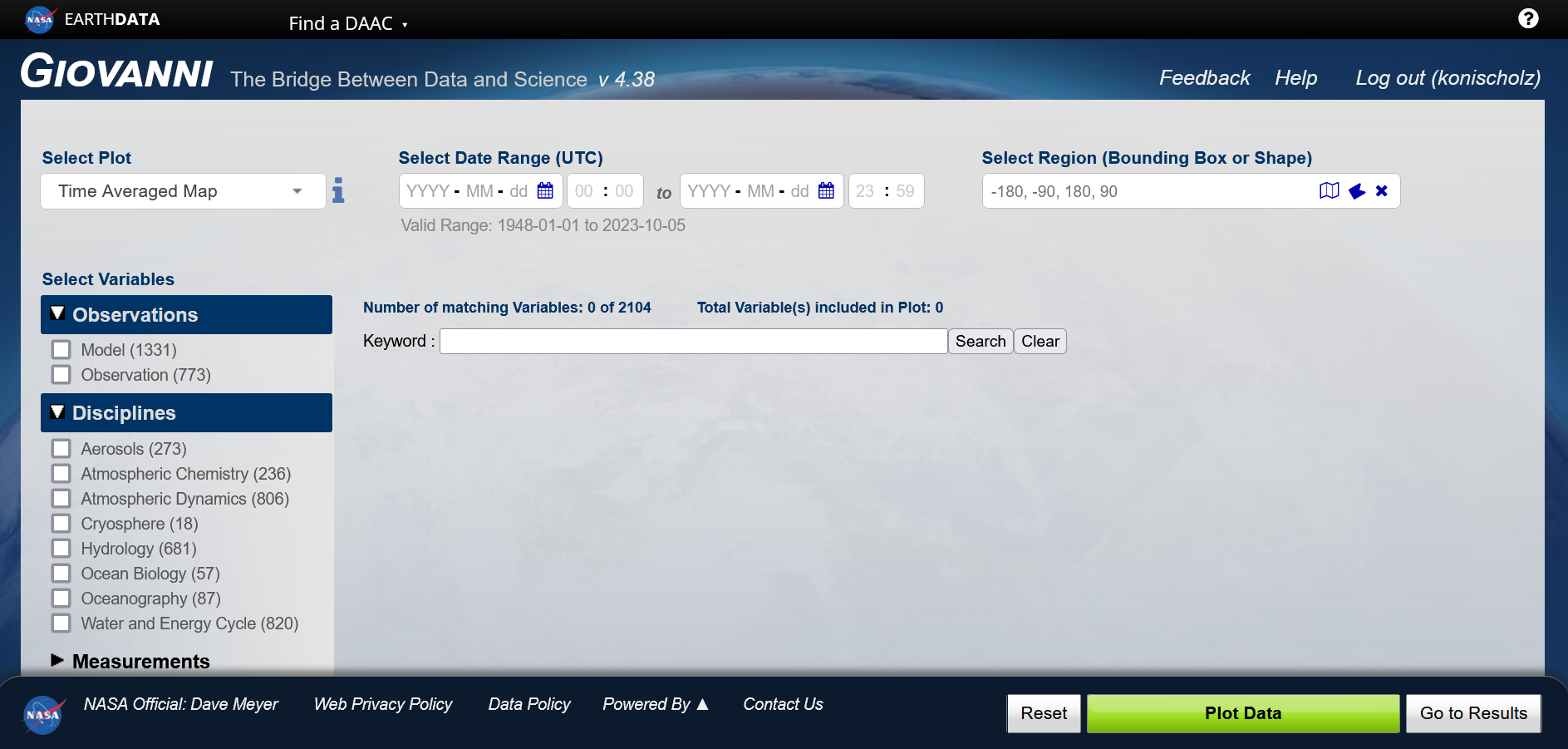
Task: Open the Feedback link
Action: 1204,77
